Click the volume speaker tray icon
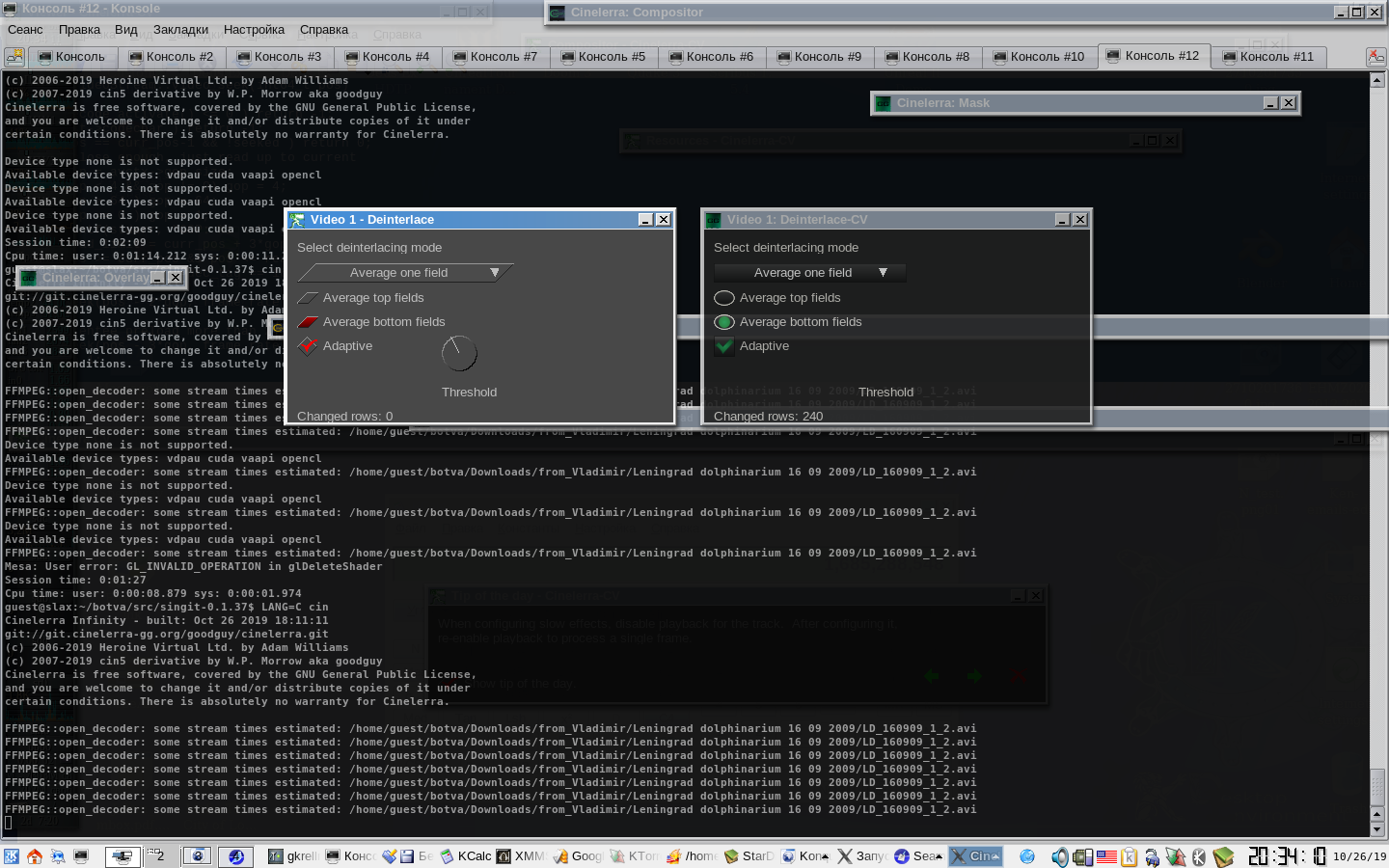The width and height of the screenshot is (1389, 868). [1059, 856]
